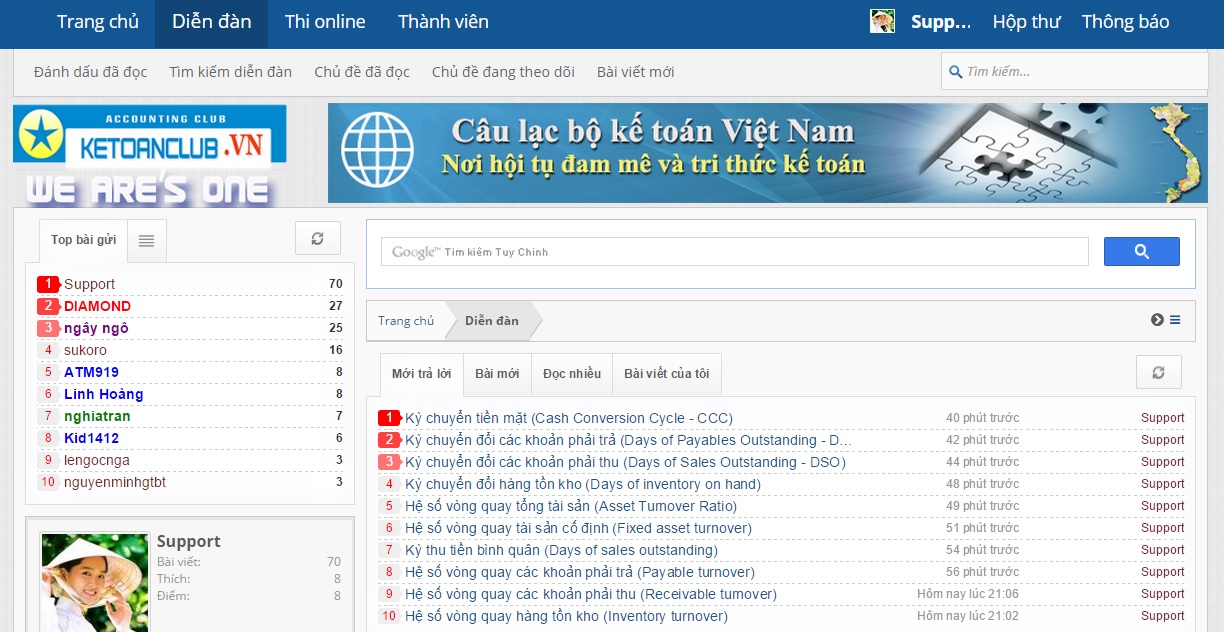The height and width of the screenshot is (632, 1224).
Task: Click the blue Google search magnifier button
Action: (x=1141, y=252)
